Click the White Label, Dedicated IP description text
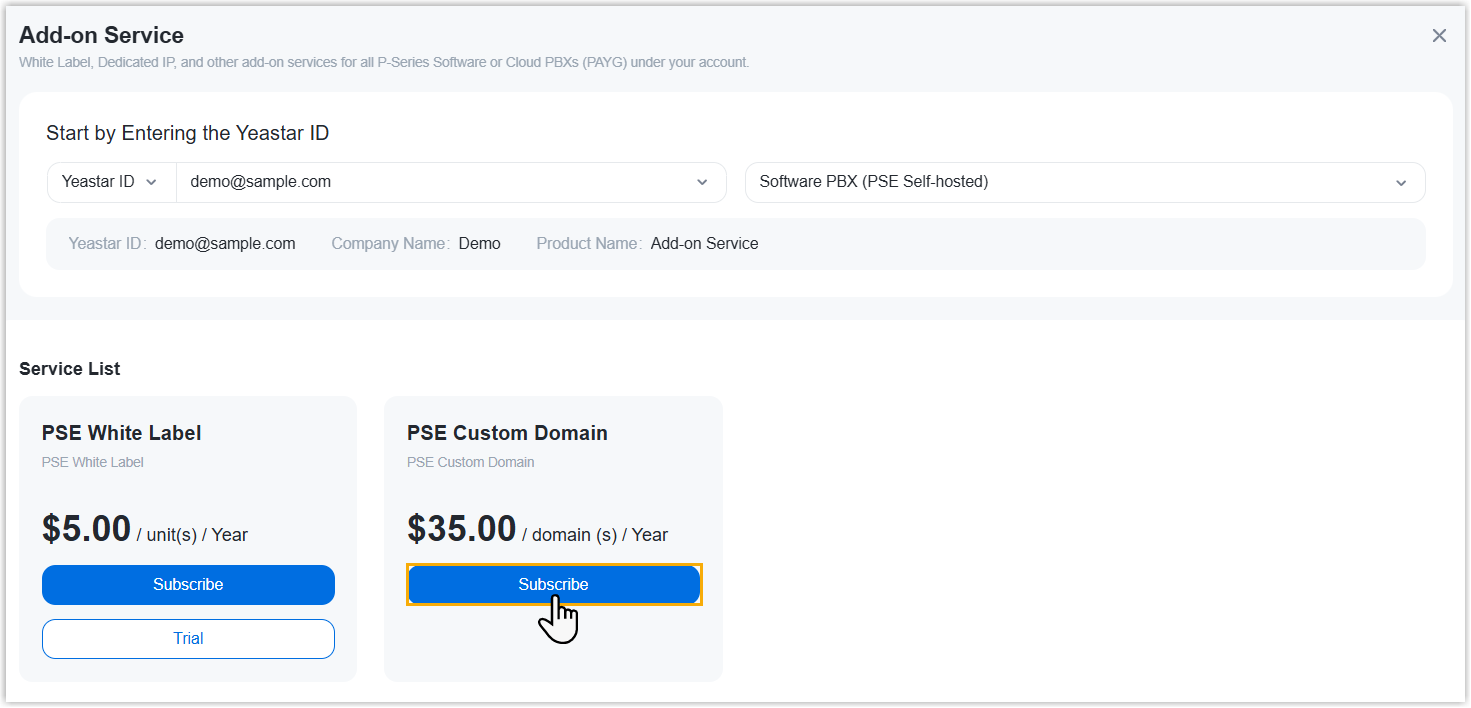Image resolution: width=1471 pixels, height=708 pixels. [383, 62]
